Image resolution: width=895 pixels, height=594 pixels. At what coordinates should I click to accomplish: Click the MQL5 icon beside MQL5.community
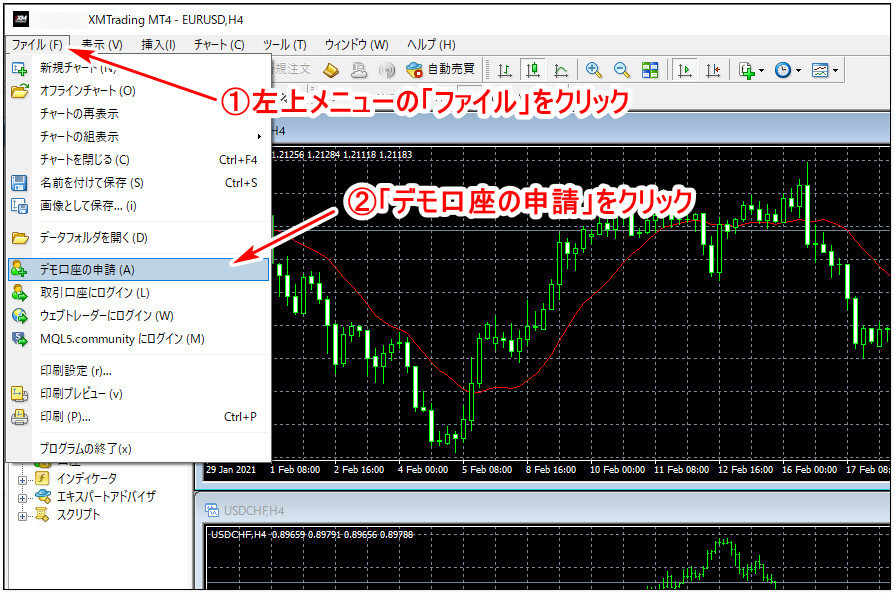pos(19,339)
